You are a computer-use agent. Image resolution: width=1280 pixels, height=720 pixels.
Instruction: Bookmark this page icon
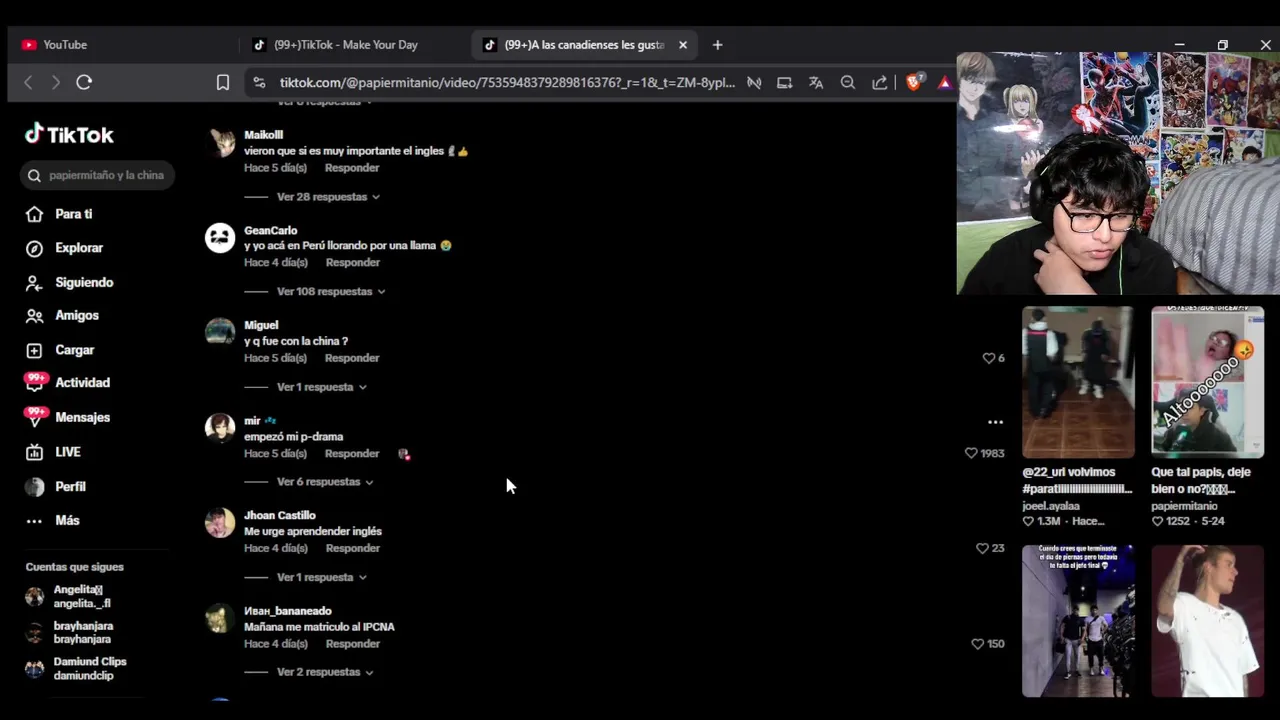[223, 83]
